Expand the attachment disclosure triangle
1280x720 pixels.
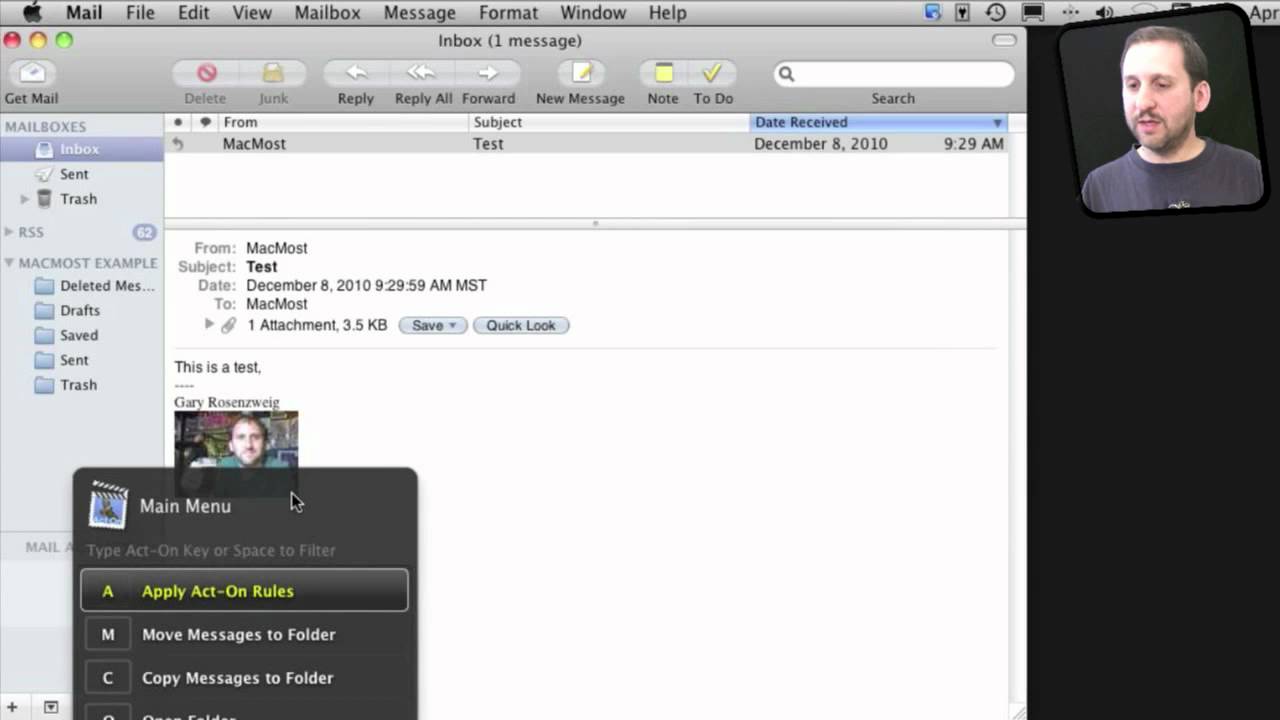[x=209, y=324]
